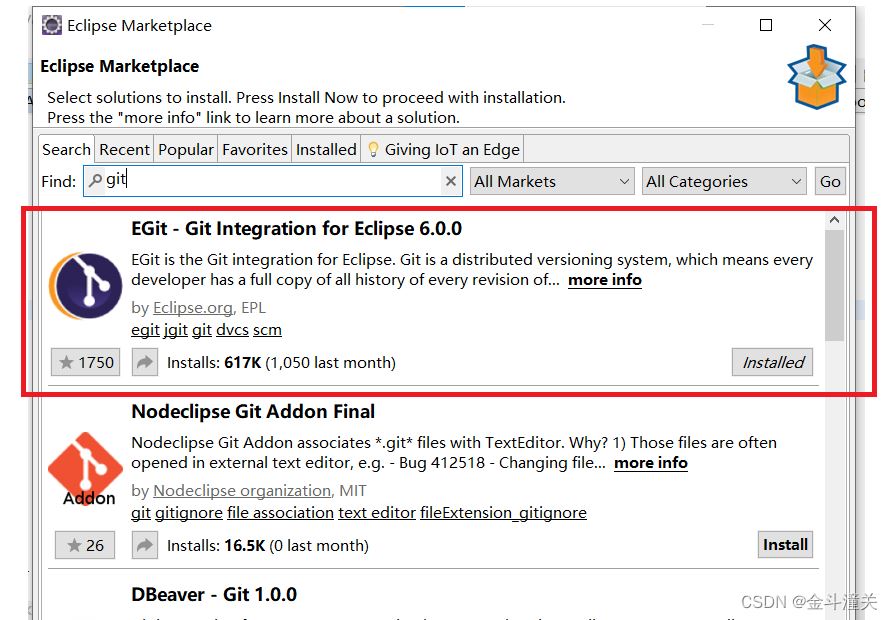
Task: Click the EGit logo icon
Action: (85, 286)
